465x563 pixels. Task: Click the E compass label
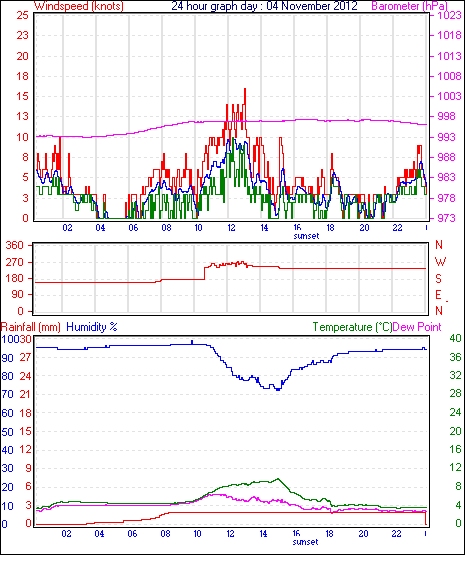[x=438, y=295]
